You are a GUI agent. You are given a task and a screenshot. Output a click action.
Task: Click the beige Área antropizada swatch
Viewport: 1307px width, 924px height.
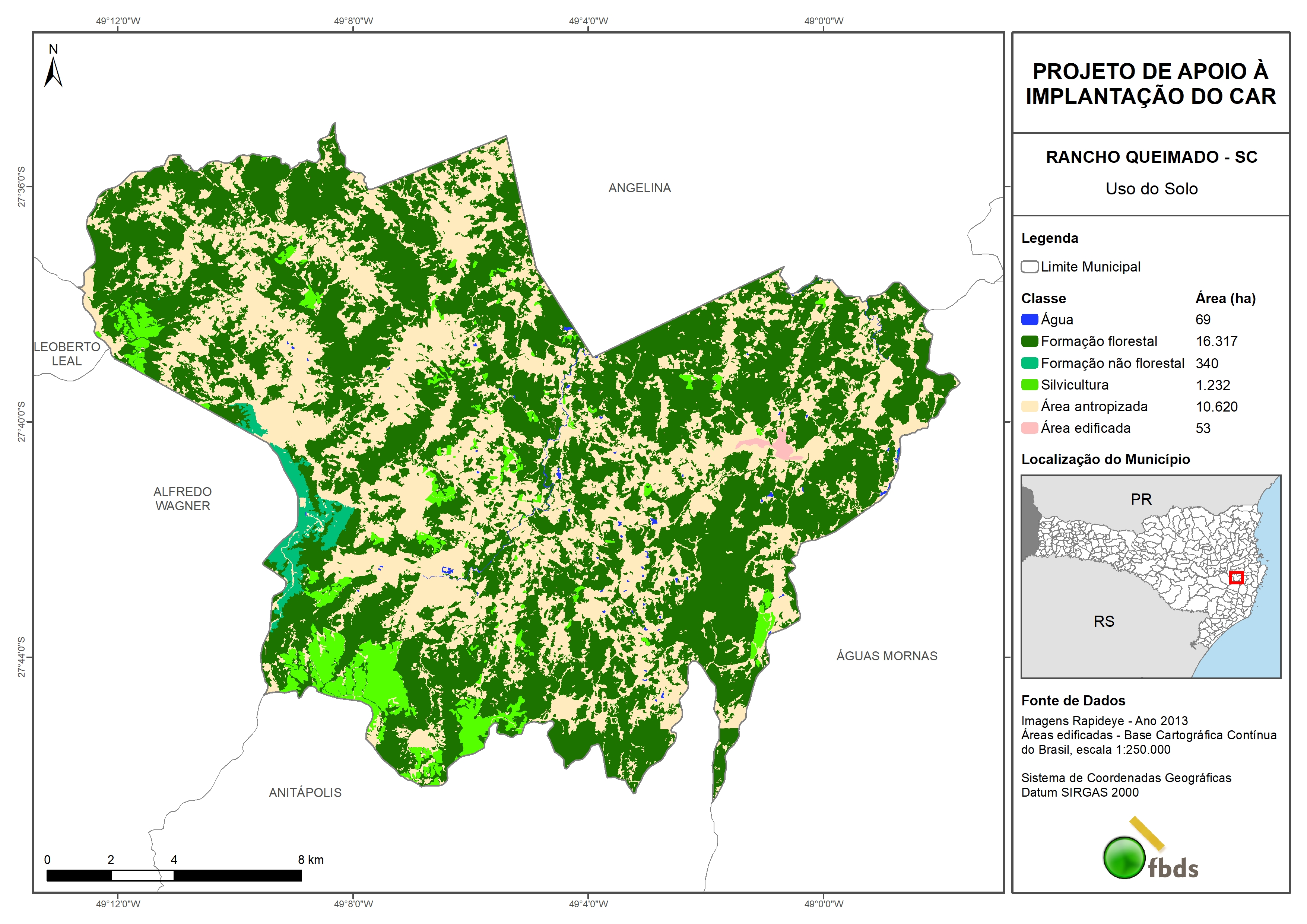pos(1029,406)
